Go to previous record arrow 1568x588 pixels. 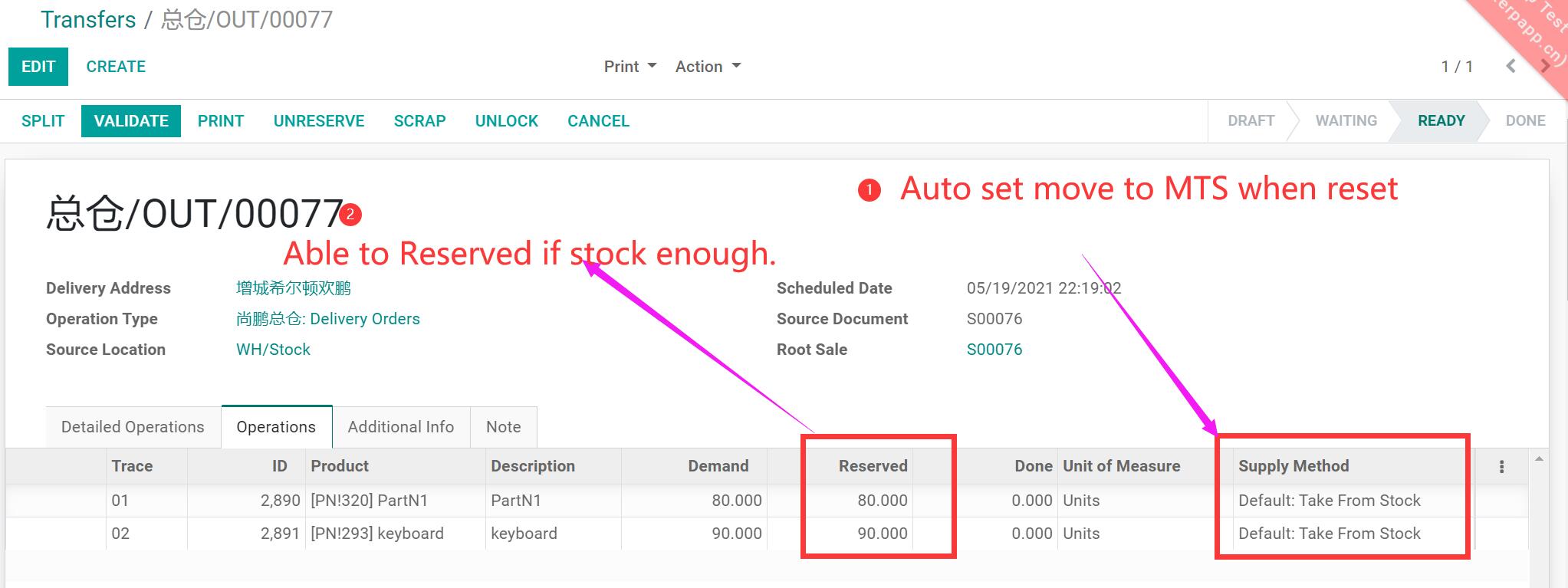1510,66
